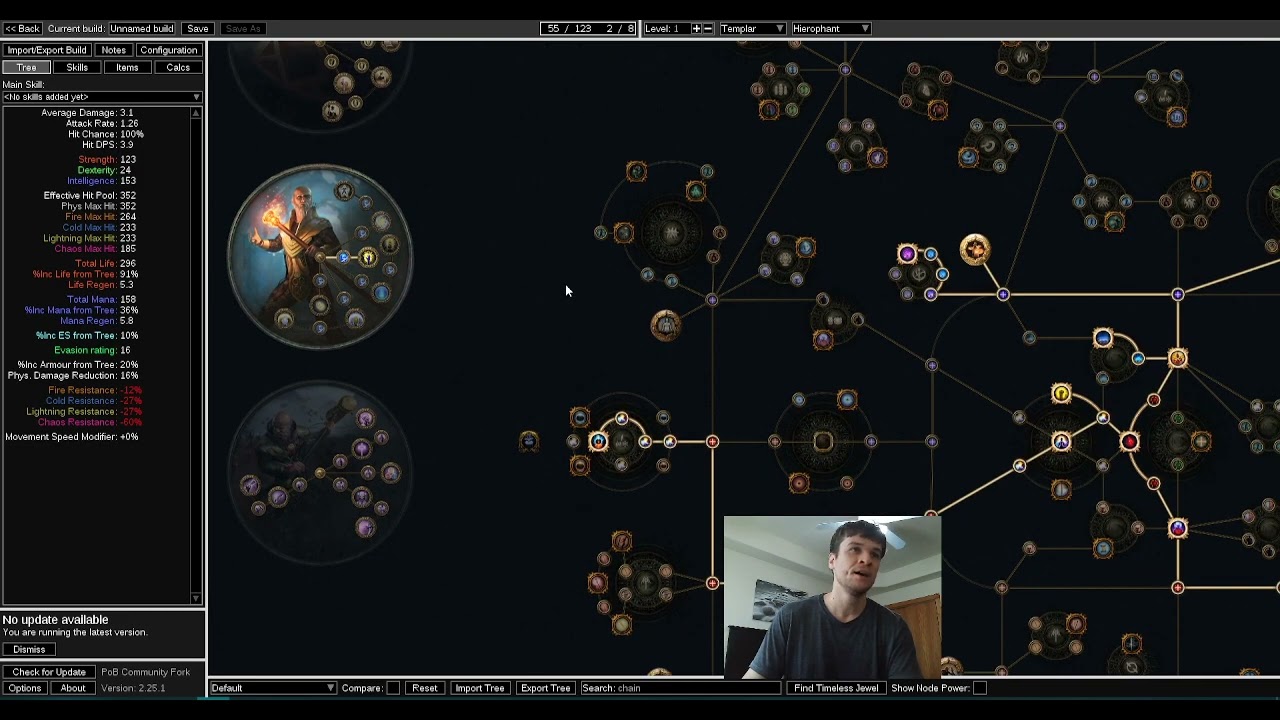
Task: Click the orange notable below the upper-right purple junction
Action: pyautogui.click(x=1177, y=358)
